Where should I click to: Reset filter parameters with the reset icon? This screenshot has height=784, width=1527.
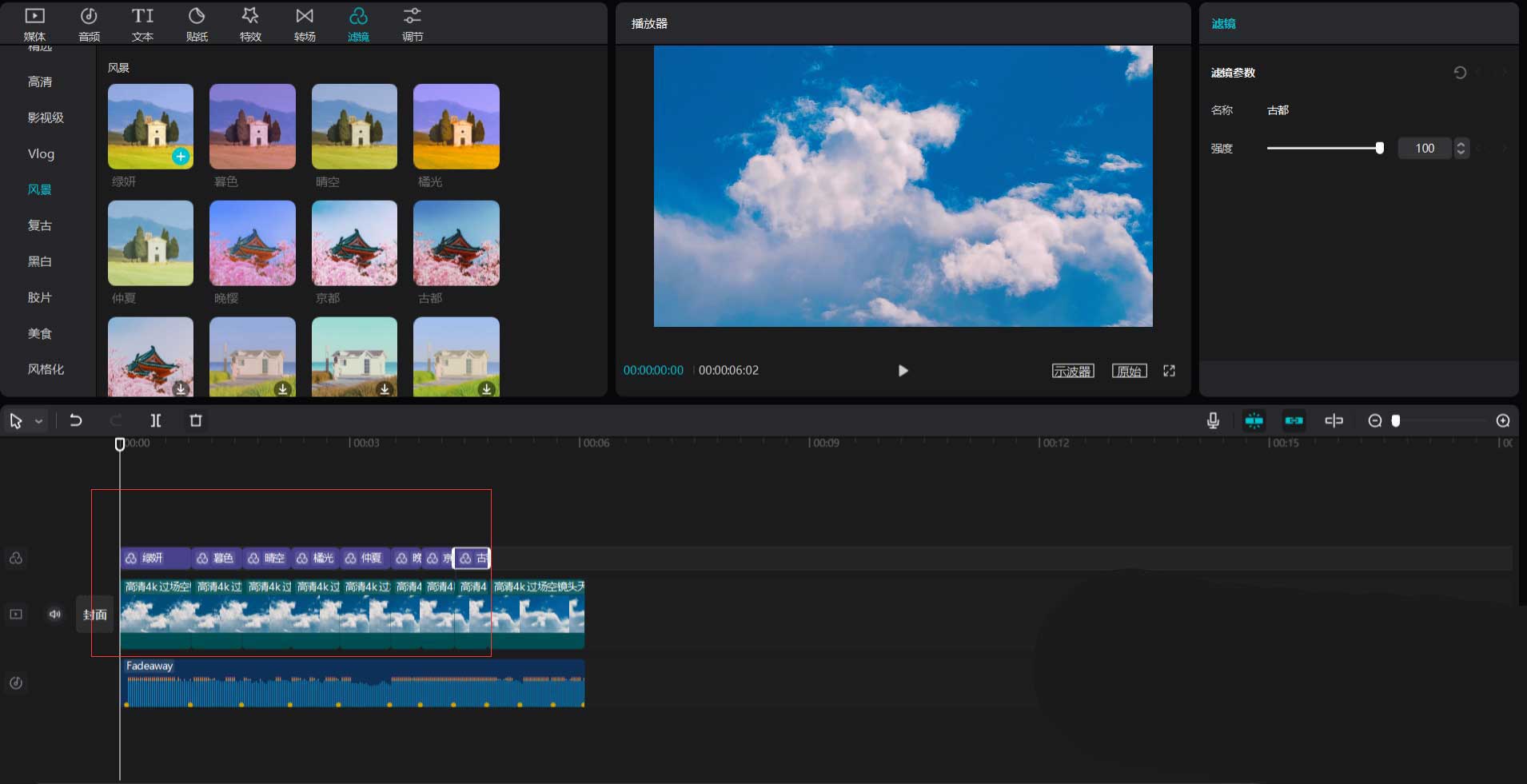(x=1460, y=73)
